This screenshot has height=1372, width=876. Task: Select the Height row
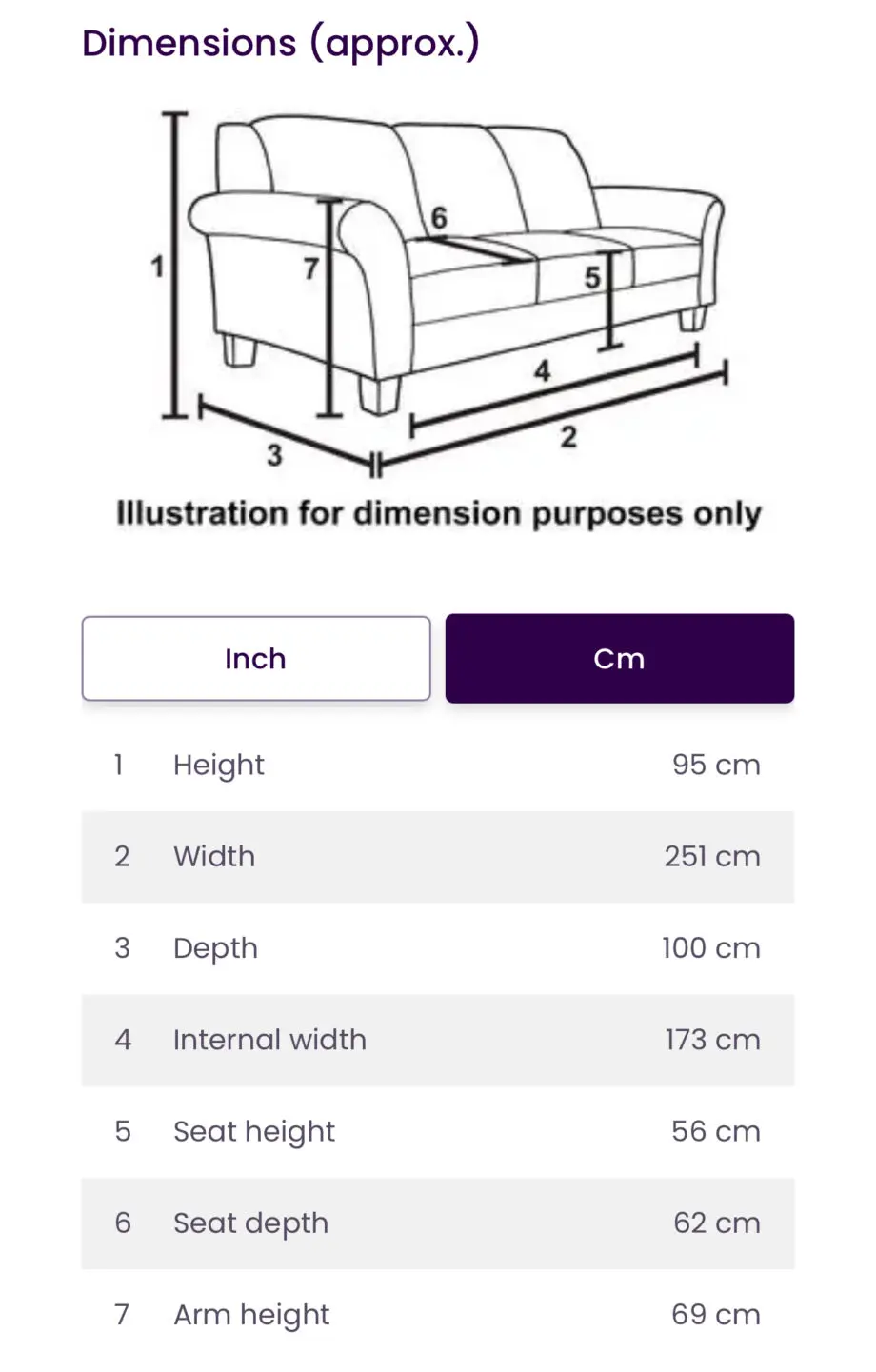click(x=438, y=766)
